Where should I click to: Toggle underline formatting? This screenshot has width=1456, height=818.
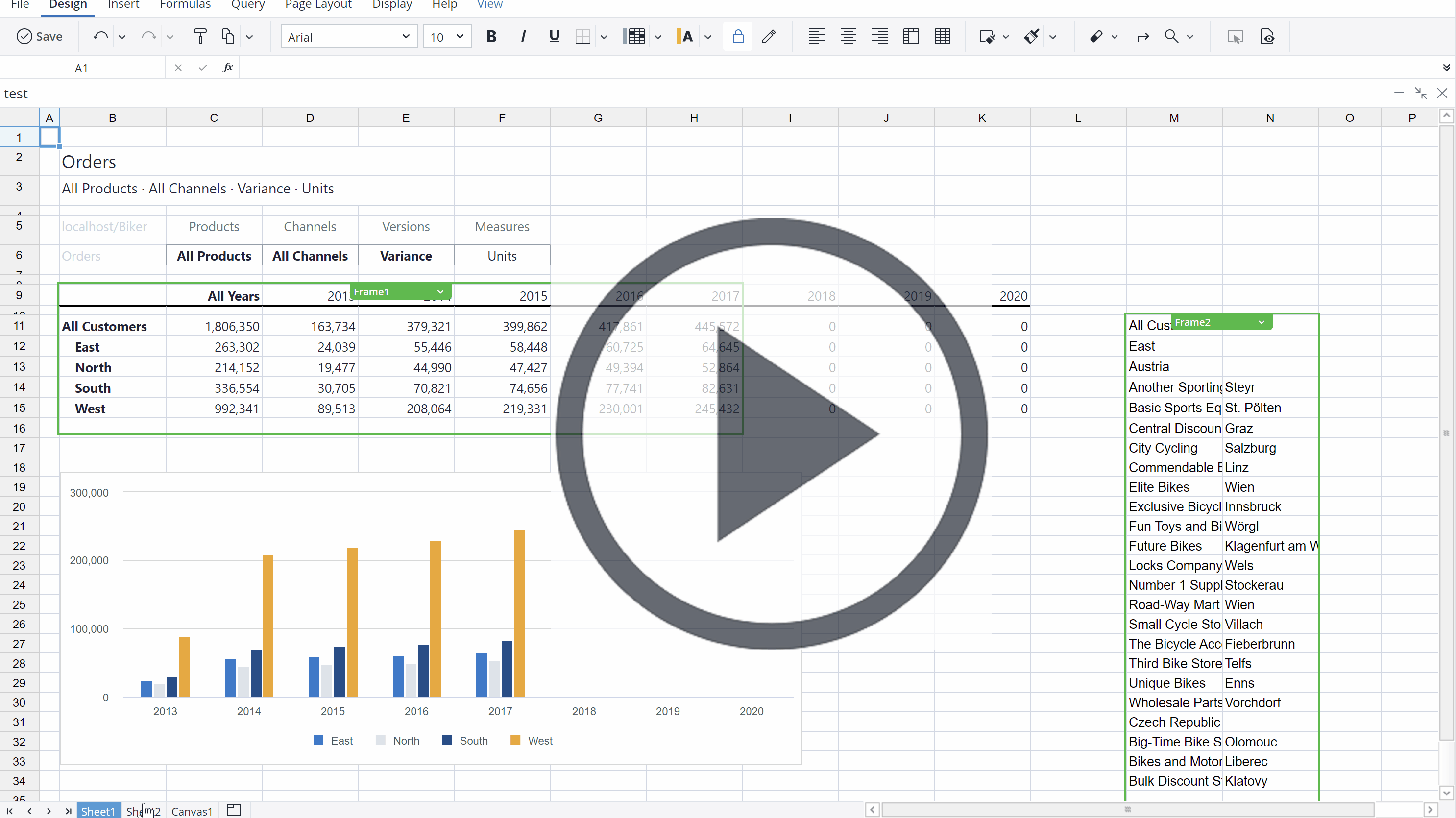554,37
